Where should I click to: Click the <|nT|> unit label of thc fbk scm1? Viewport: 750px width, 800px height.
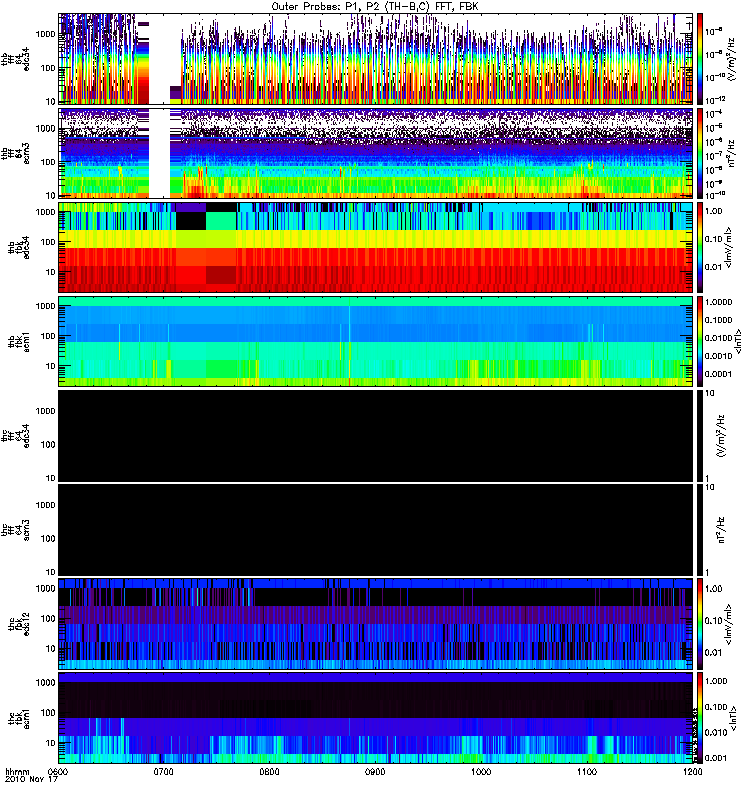coord(734,718)
